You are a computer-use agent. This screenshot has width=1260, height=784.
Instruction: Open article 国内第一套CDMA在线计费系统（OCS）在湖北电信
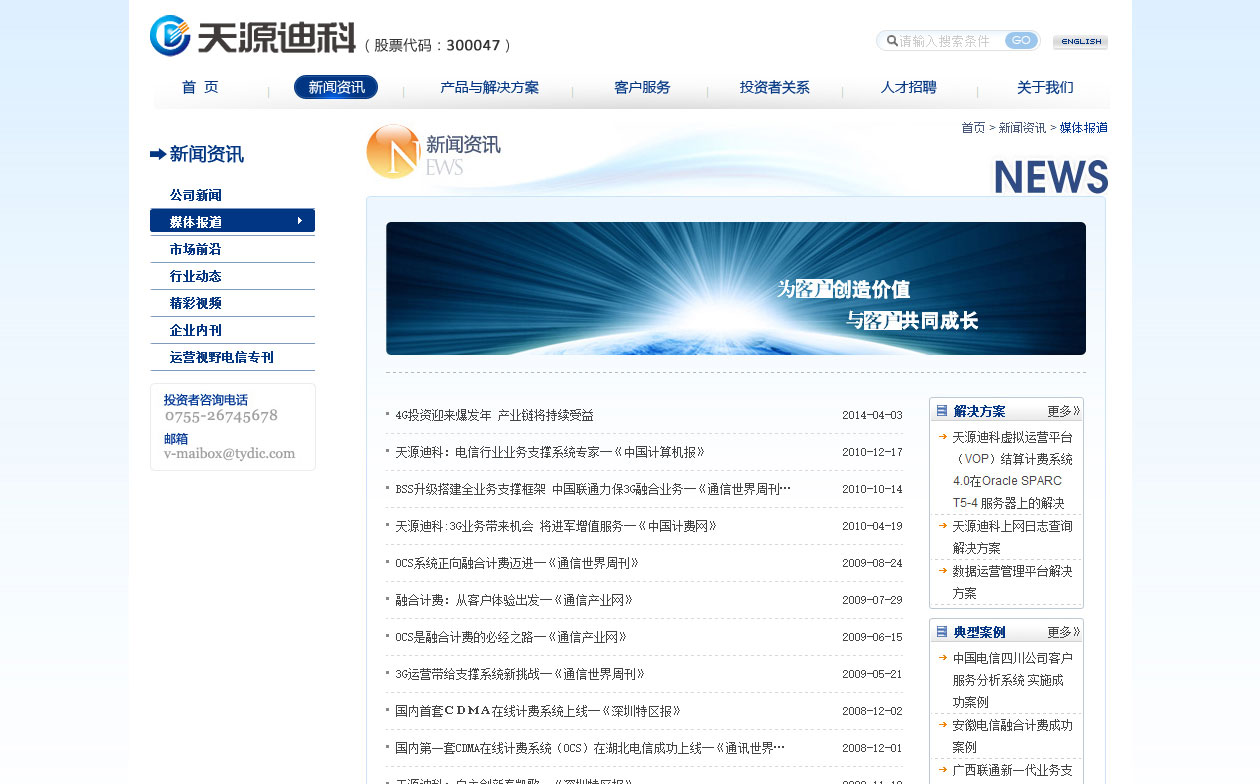click(x=590, y=748)
